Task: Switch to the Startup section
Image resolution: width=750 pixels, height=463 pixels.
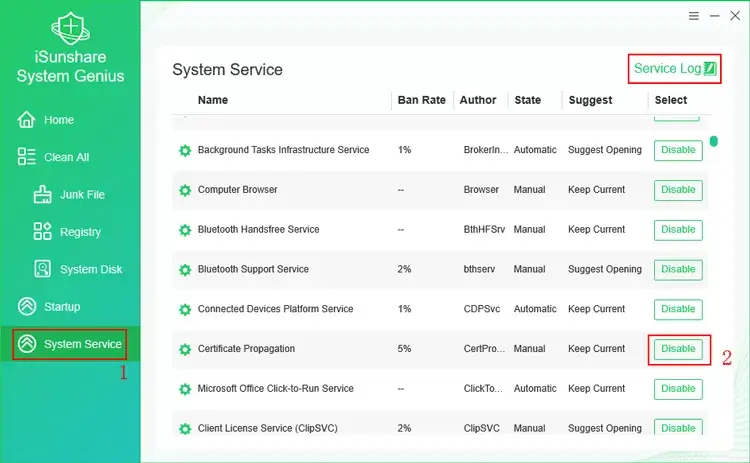Action: [x=62, y=307]
